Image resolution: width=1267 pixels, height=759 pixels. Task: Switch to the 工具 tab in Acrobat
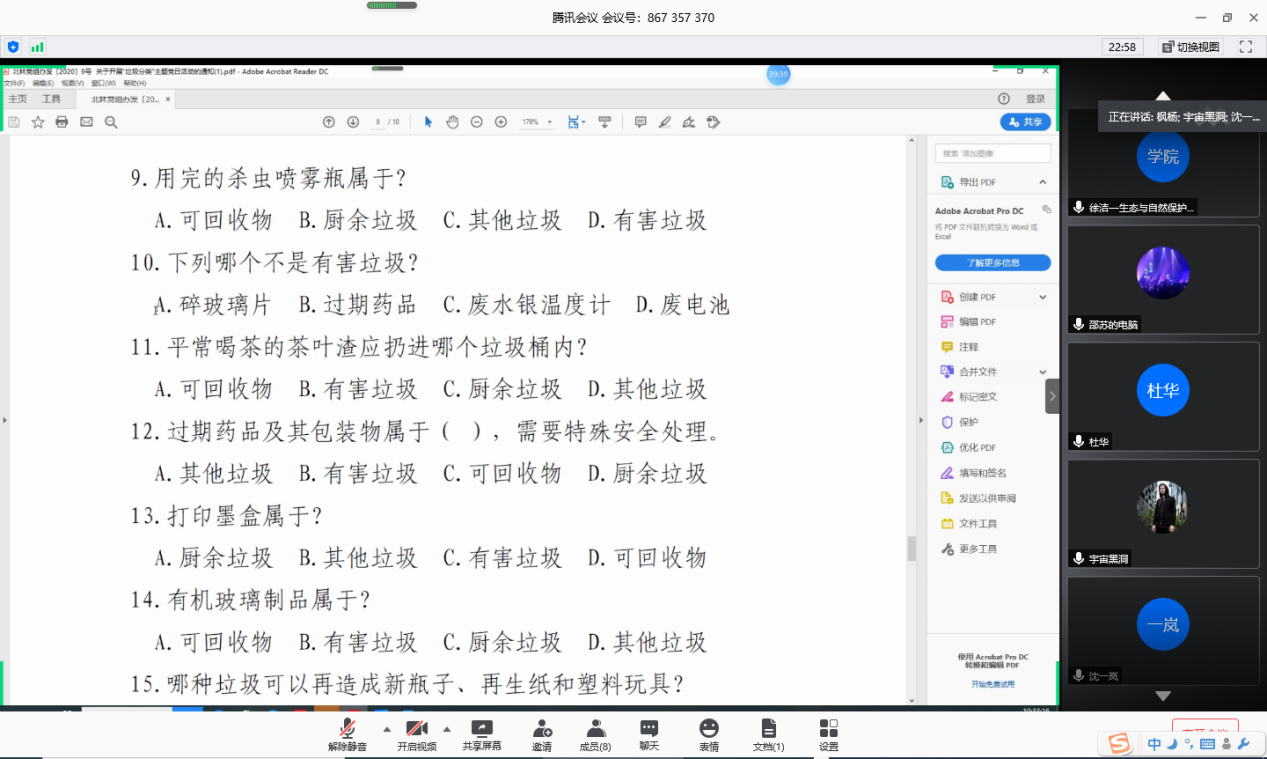(51, 99)
